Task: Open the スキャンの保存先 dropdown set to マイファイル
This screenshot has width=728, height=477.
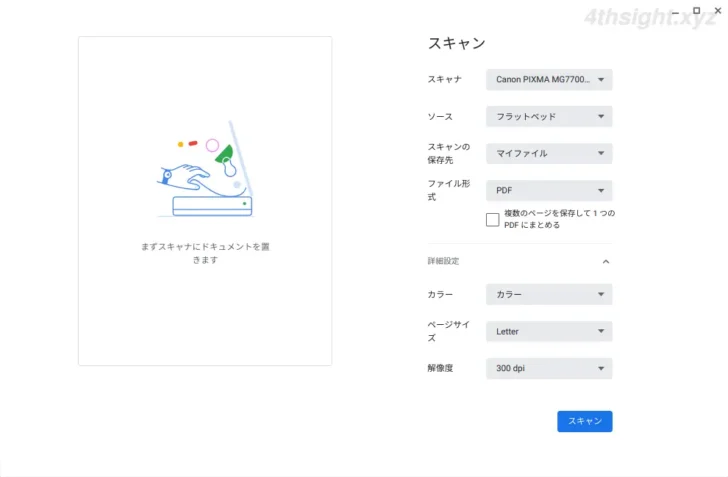Action: (x=549, y=153)
